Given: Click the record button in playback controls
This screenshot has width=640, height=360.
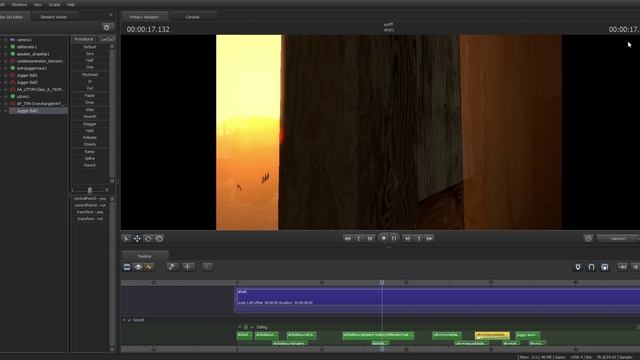Looking at the screenshot, I should (383, 238).
